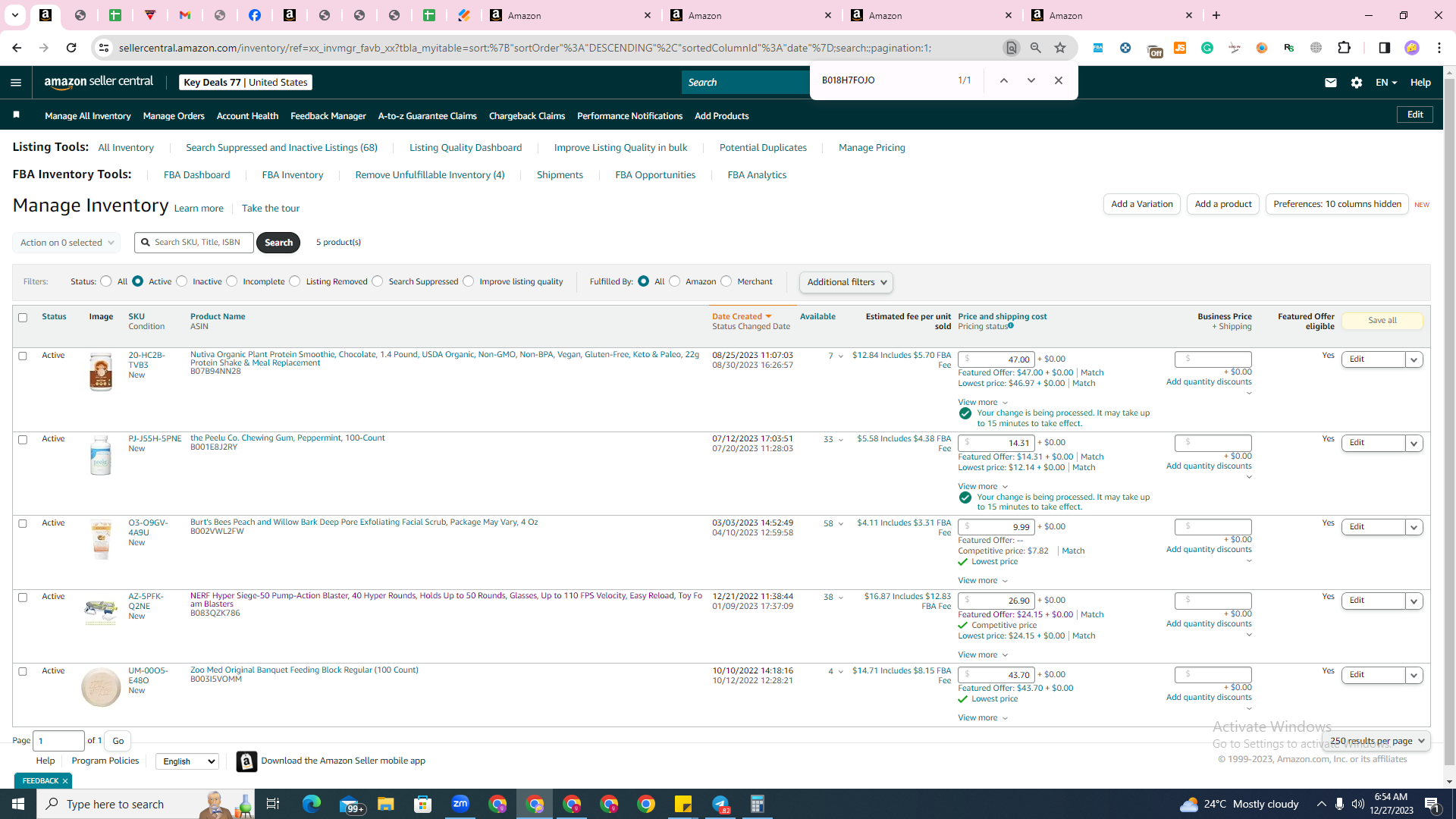Open the Calculator app from the taskbar
This screenshot has height=819, width=1456.
coord(758,804)
